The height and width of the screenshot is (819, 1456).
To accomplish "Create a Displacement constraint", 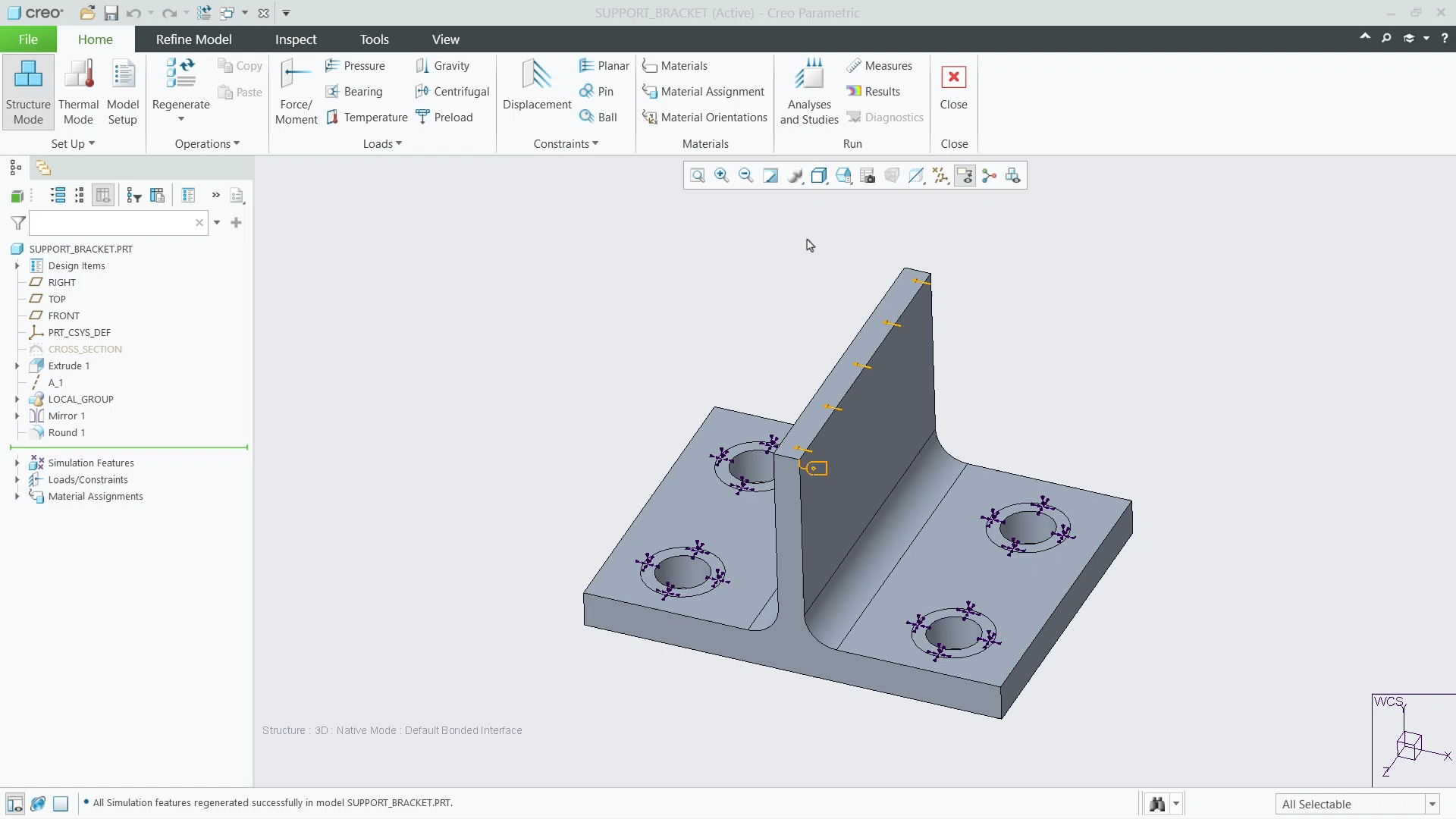I will (537, 85).
